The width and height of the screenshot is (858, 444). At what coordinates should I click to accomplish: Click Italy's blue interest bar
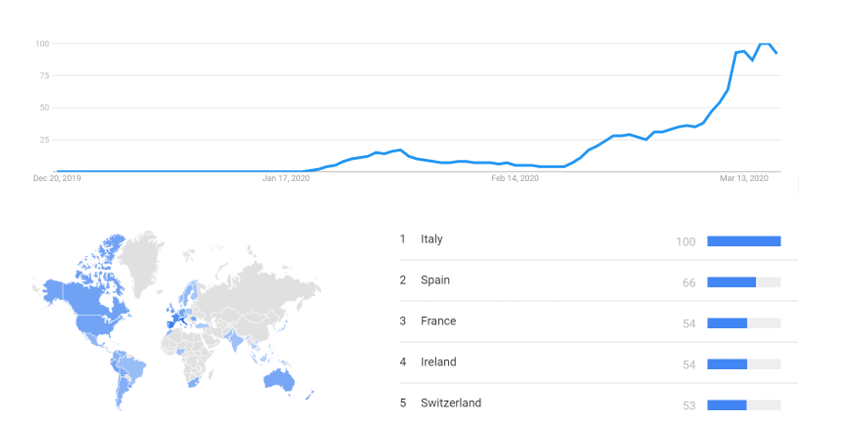click(743, 241)
